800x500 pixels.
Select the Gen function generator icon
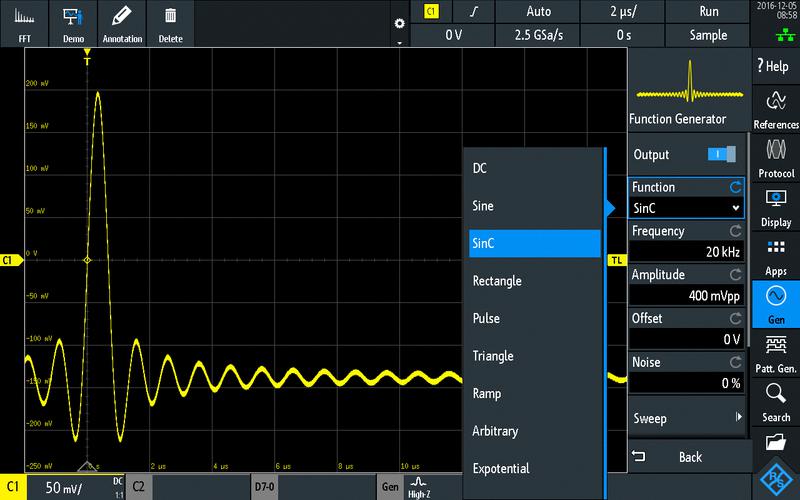tap(776, 305)
